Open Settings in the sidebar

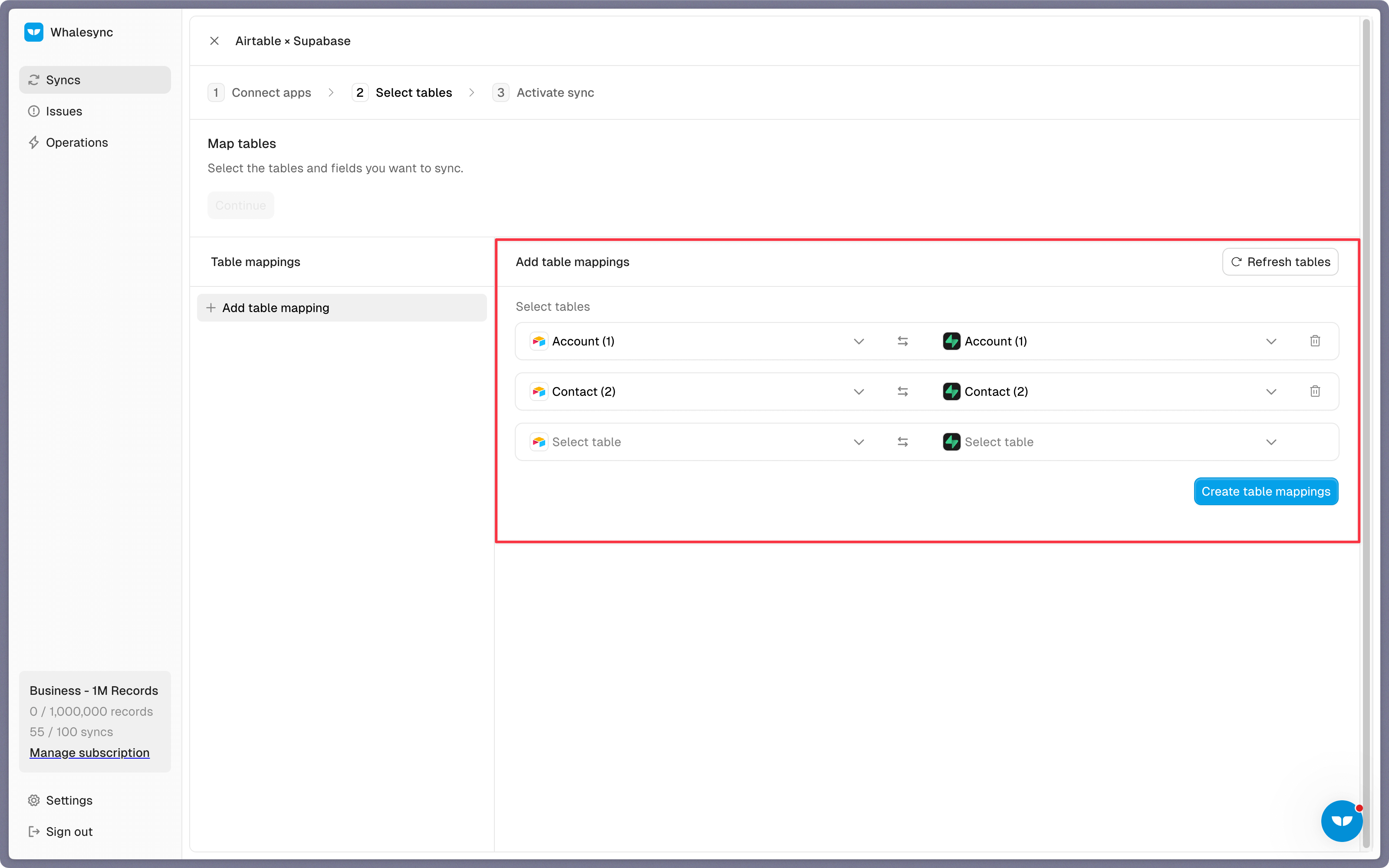95,800
